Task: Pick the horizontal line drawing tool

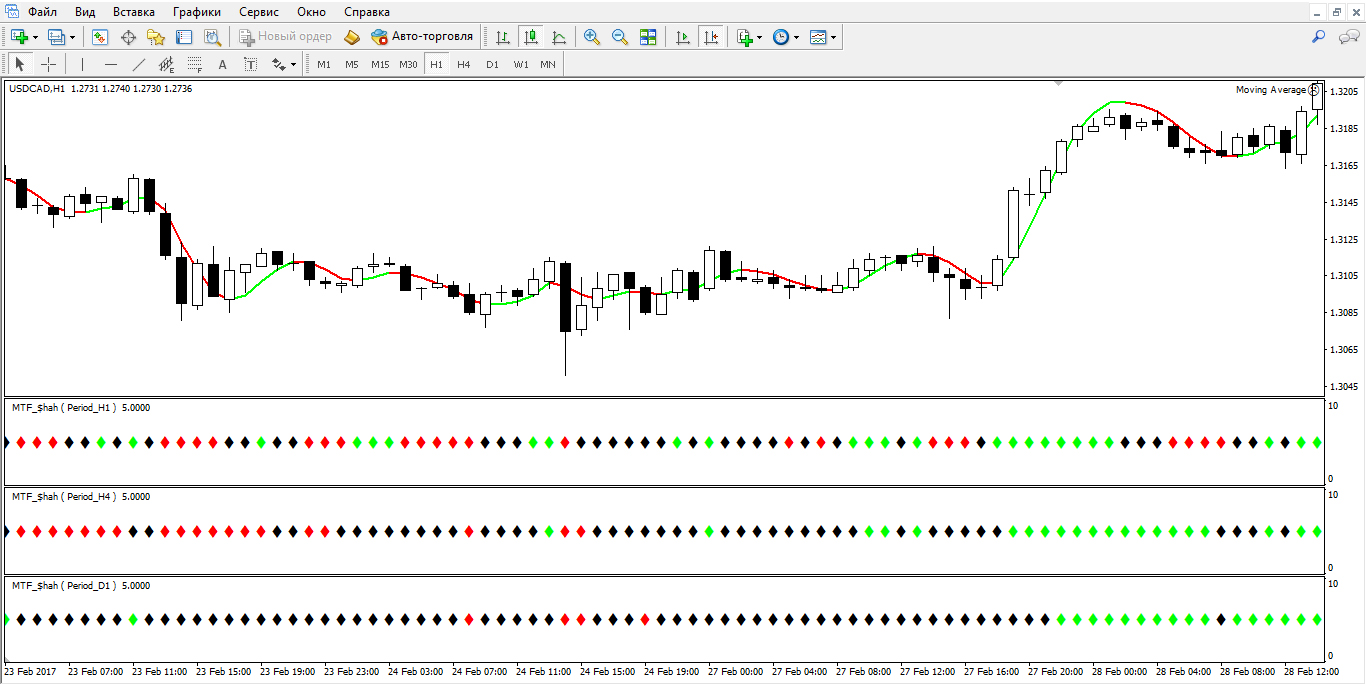Action: 111,64
